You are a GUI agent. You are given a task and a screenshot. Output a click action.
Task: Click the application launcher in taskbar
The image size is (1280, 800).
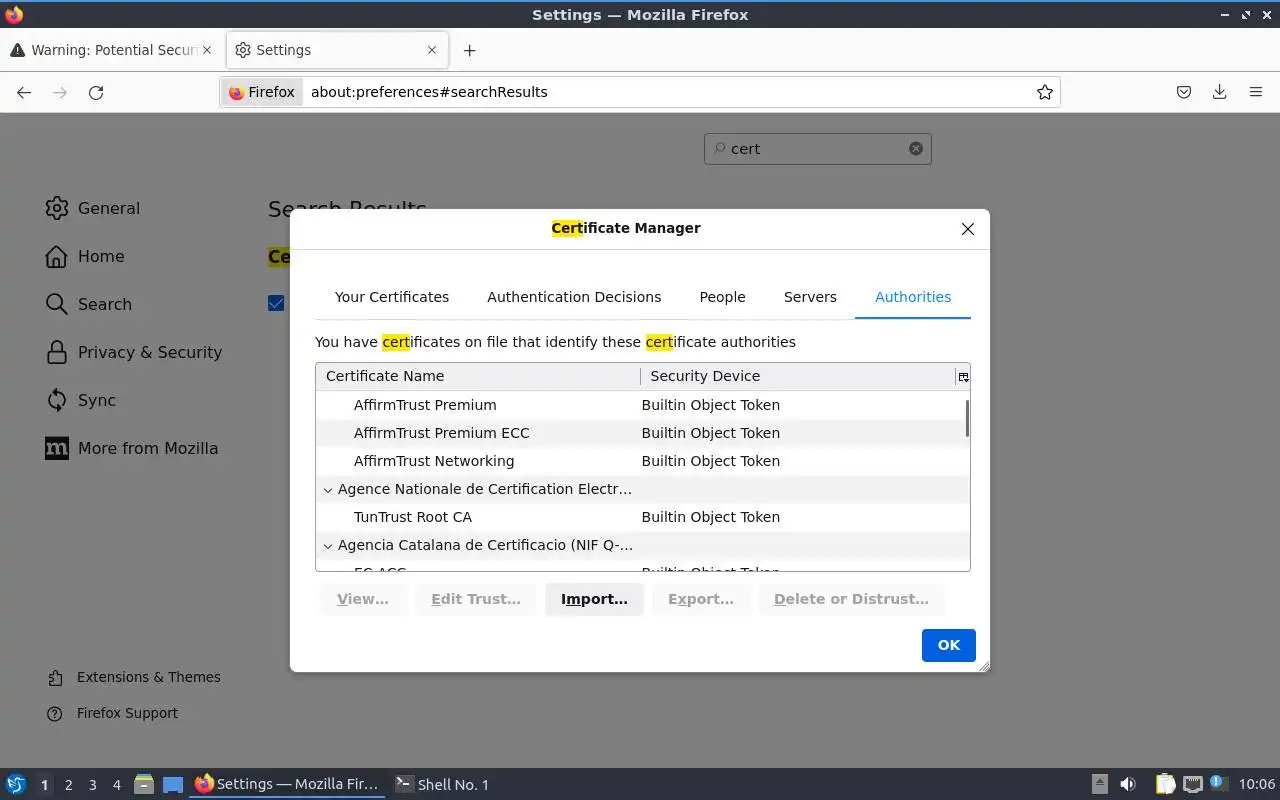pyautogui.click(x=16, y=784)
